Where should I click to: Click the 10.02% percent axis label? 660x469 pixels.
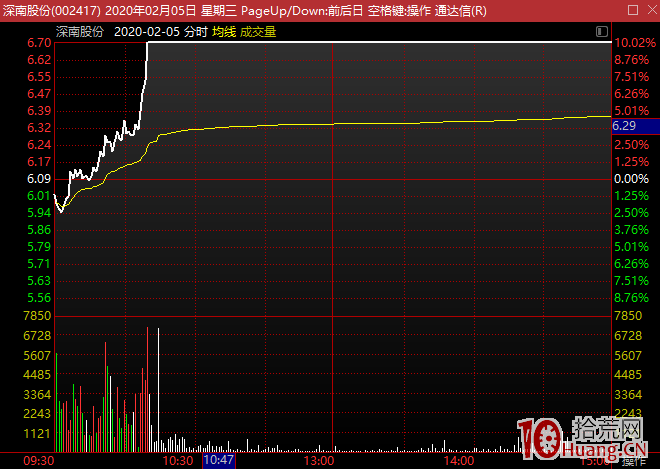pyautogui.click(x=635, y=43)
